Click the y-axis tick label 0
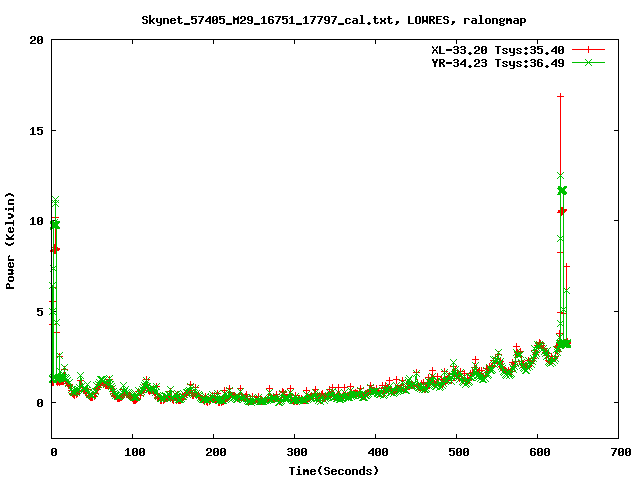640x480 pixels. [x=40, y=403]
